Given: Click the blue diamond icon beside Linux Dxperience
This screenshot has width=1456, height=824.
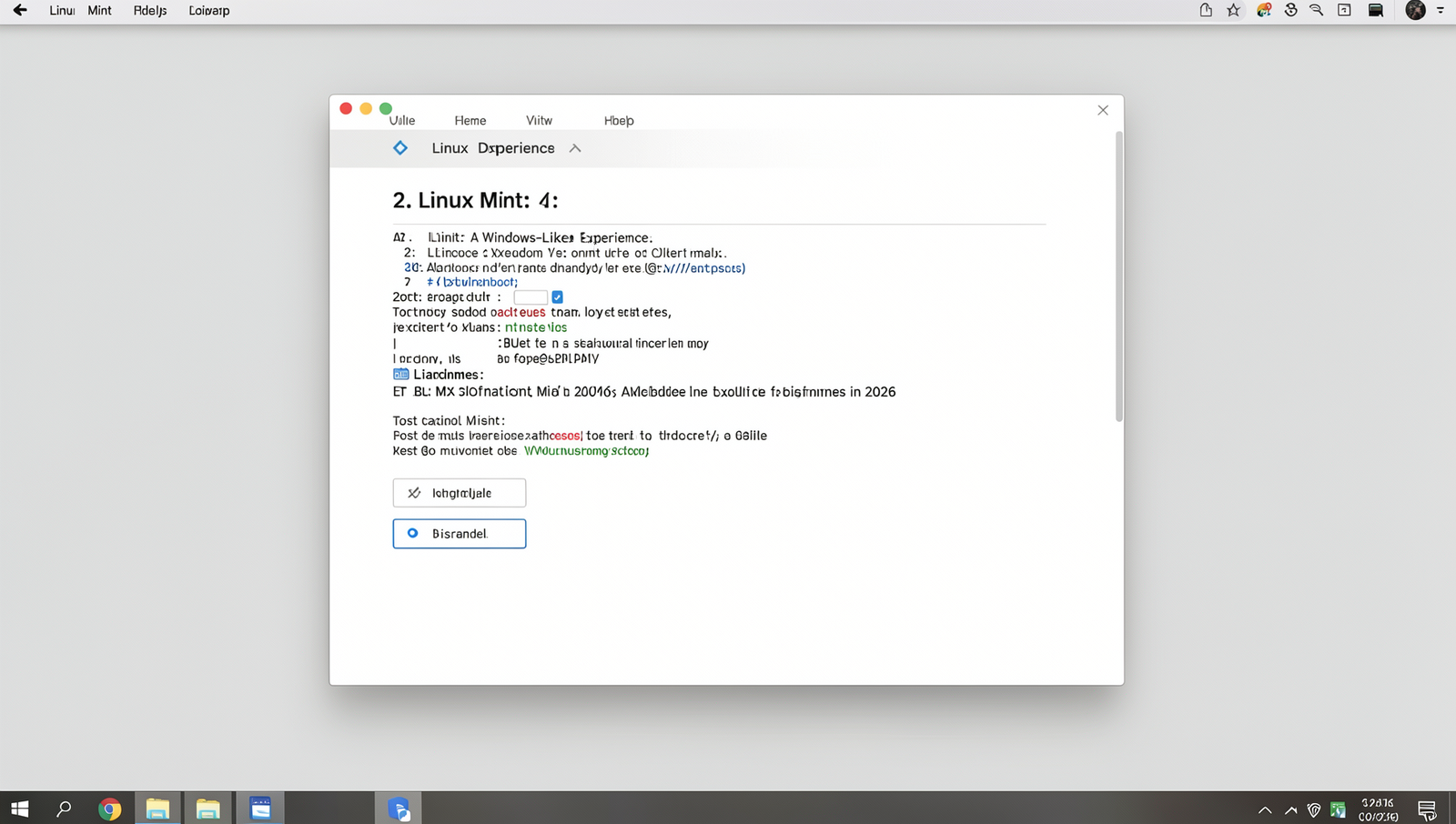Looking at the screenshot, I should coord(400,147).
